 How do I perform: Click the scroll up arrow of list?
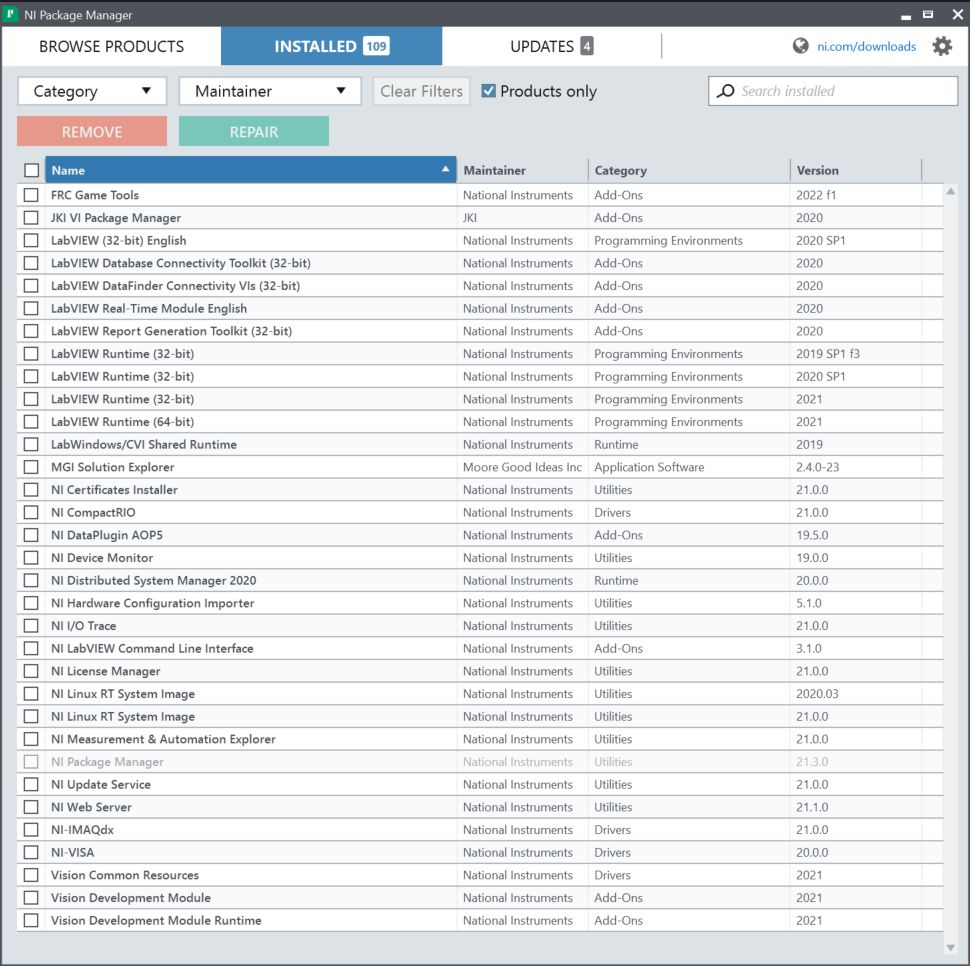951,192
